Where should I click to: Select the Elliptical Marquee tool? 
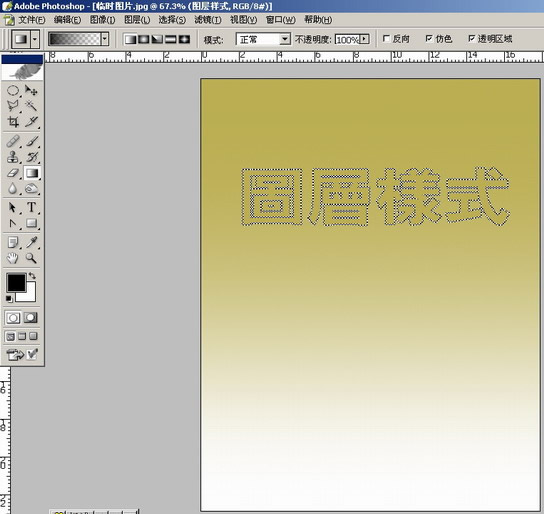pyautogui.click(x=13, y=91)
